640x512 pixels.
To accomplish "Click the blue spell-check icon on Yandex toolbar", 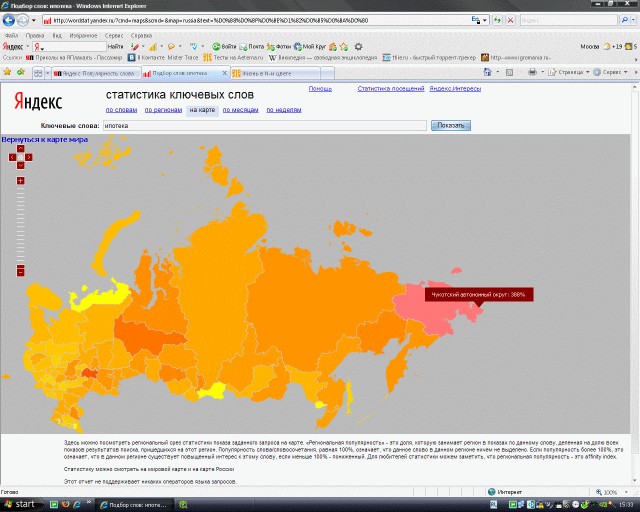I will point(194,47).
